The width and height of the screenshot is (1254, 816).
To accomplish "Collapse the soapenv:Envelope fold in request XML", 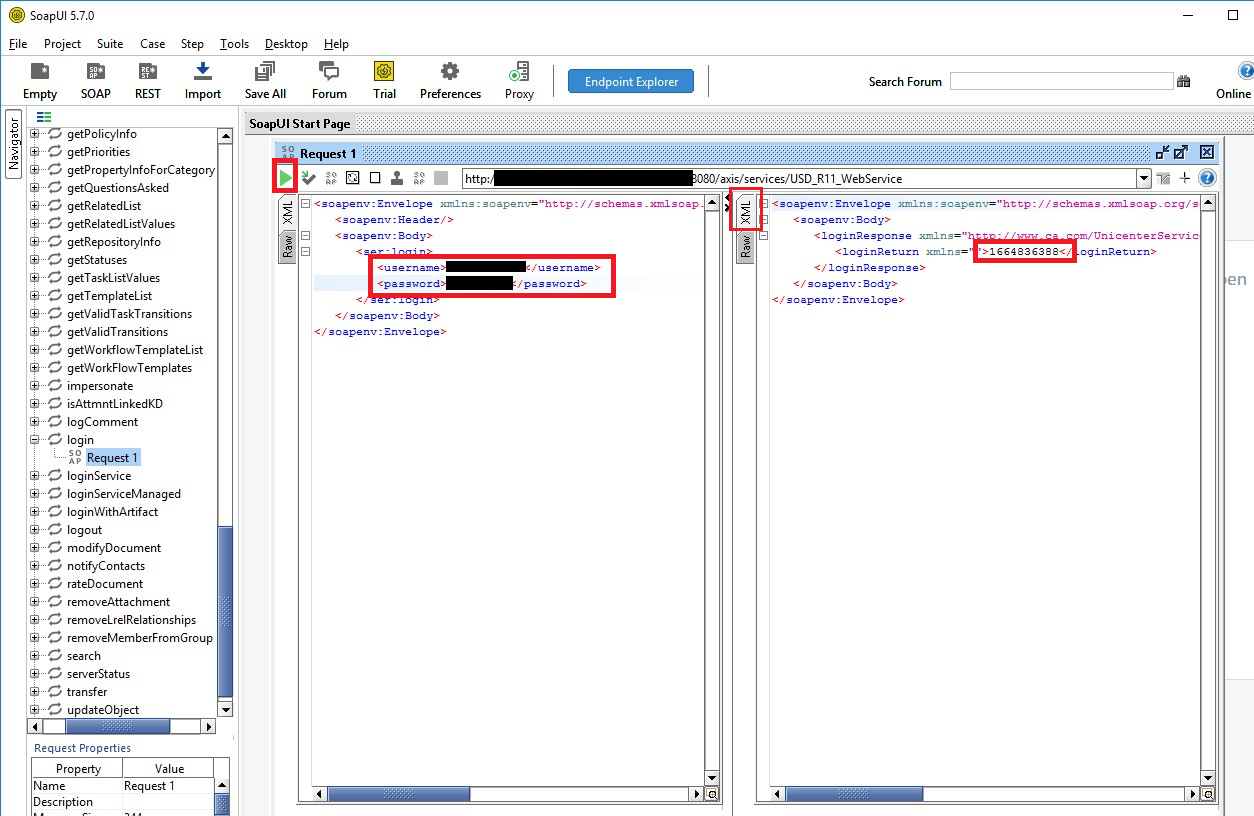I will pyautogui.click(x=304, y=204).
